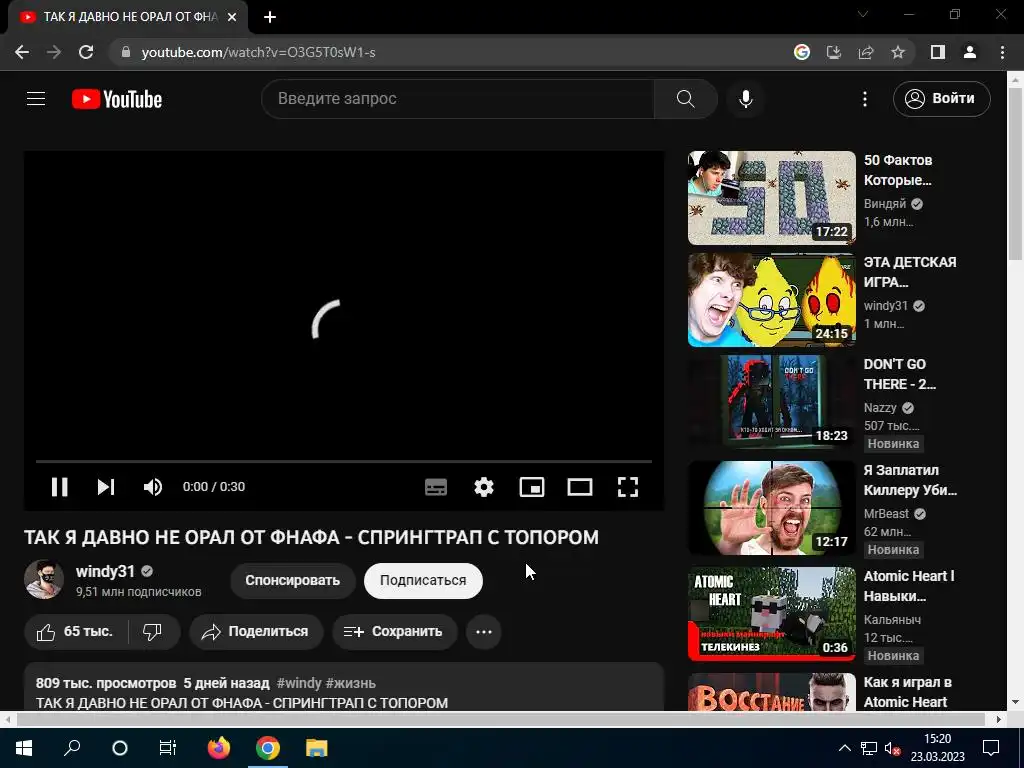Click the horizontal page scrollbar
The image size is (1024, 768).
[x=502, y=719]
